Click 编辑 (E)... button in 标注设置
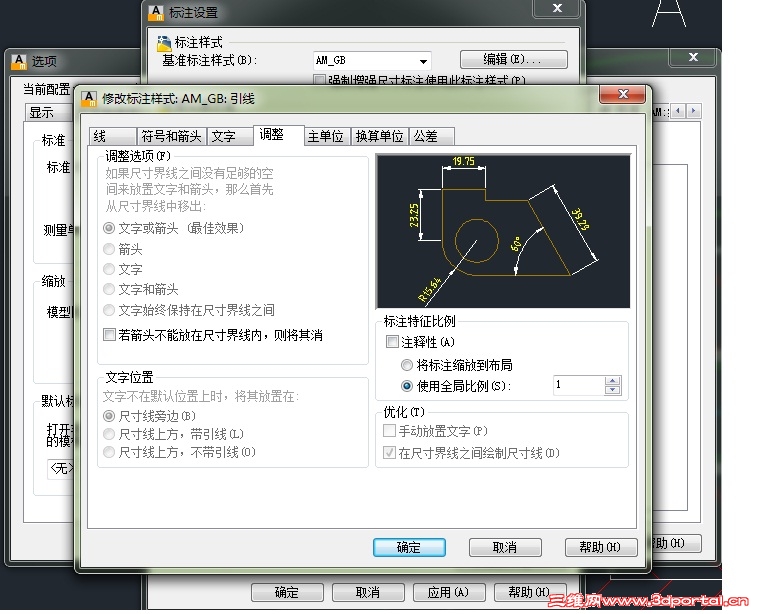Screen dimensions: 768x614 (x=513, y=60)
